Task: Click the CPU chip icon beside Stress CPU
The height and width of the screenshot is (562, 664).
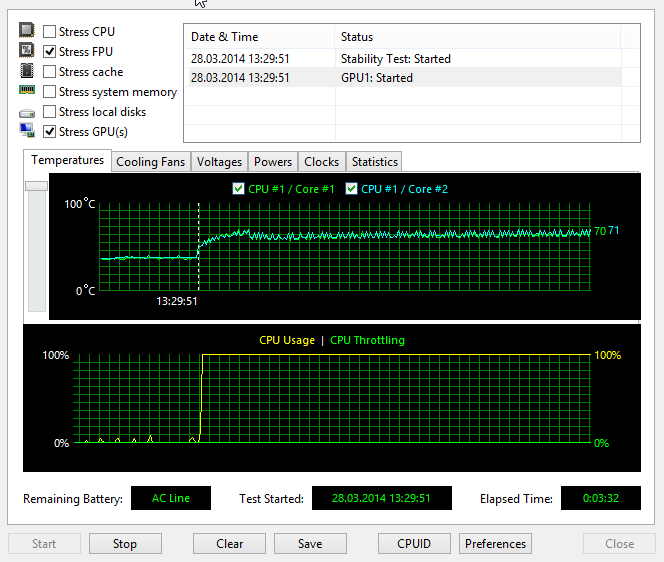Action: click(27, 30)
